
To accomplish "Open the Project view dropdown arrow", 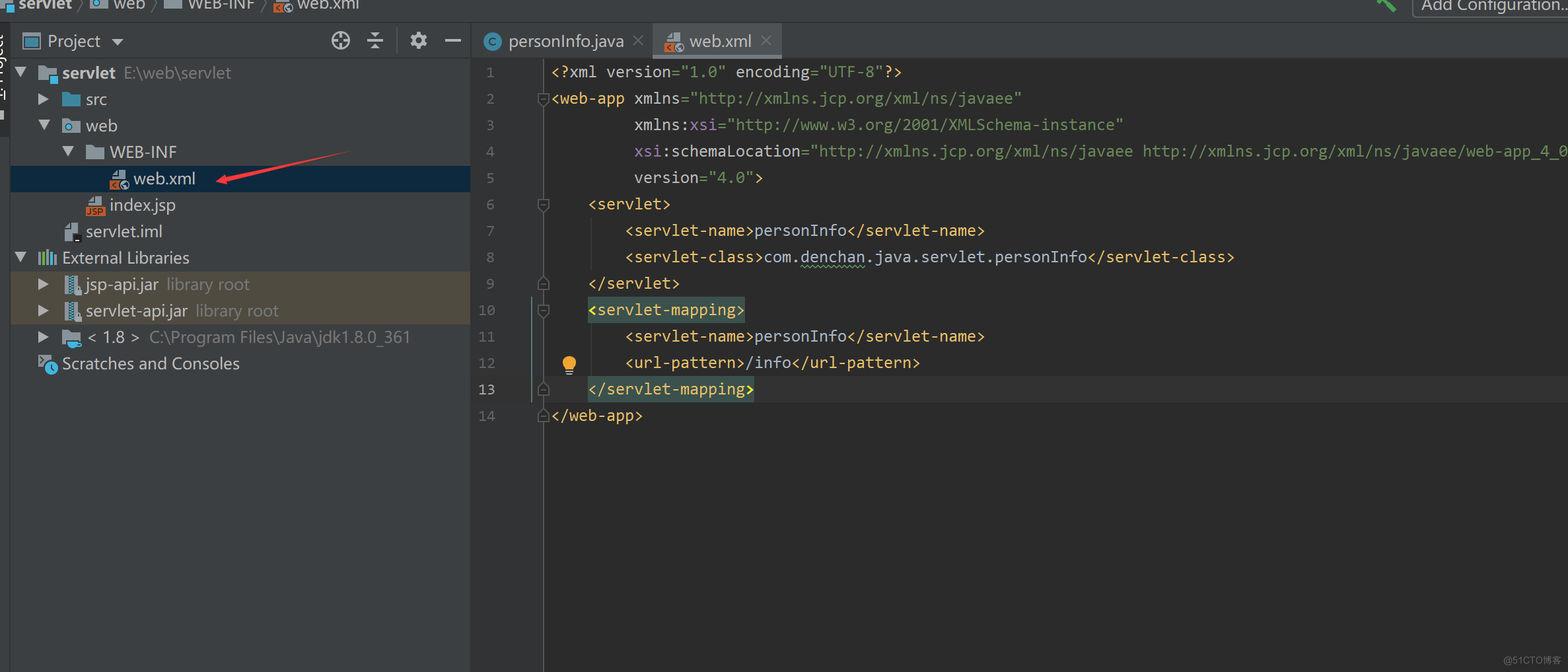I will coord(118,42).
